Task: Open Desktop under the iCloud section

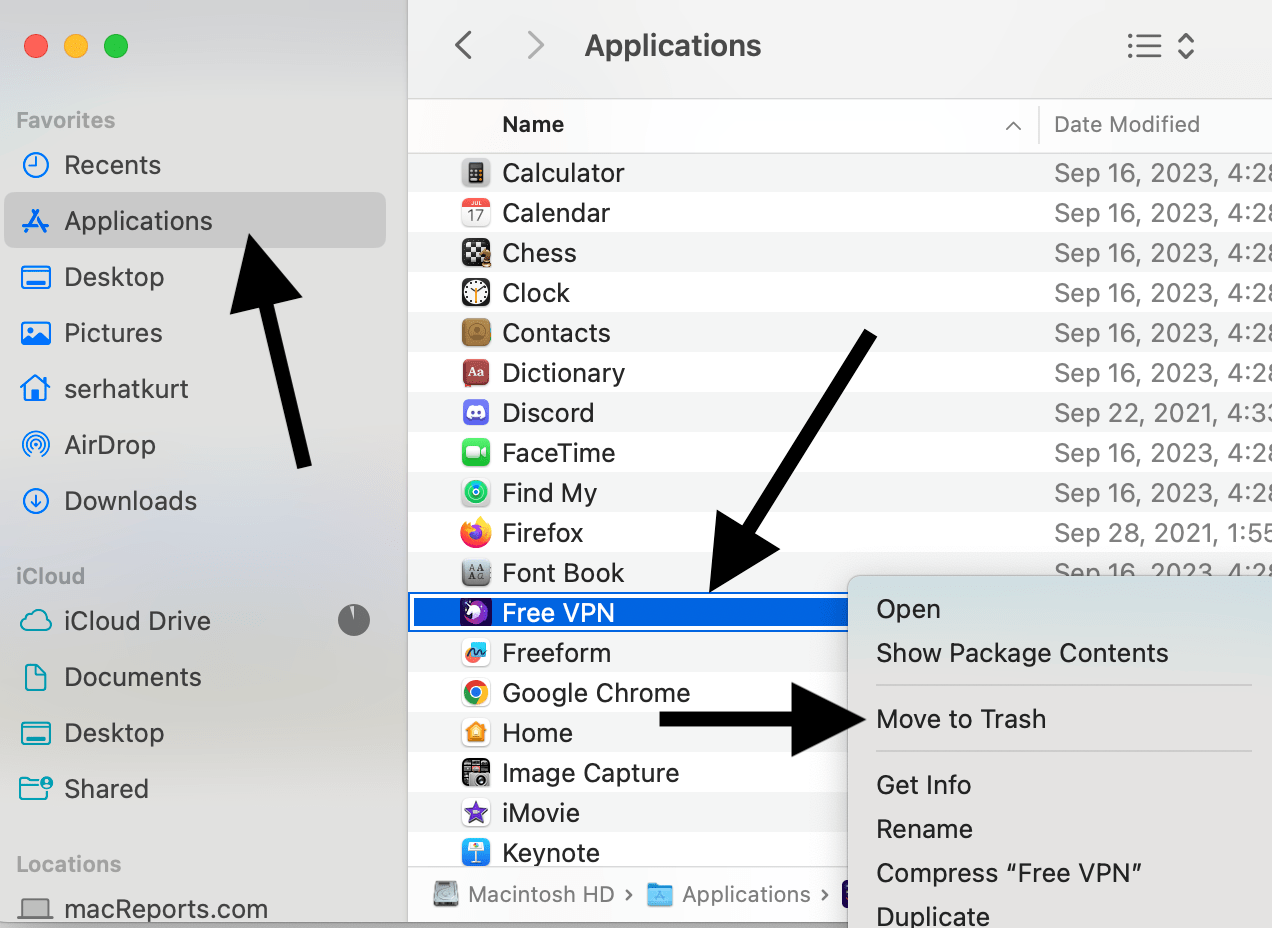Action: pyautogui.click(x=195, y=733)
